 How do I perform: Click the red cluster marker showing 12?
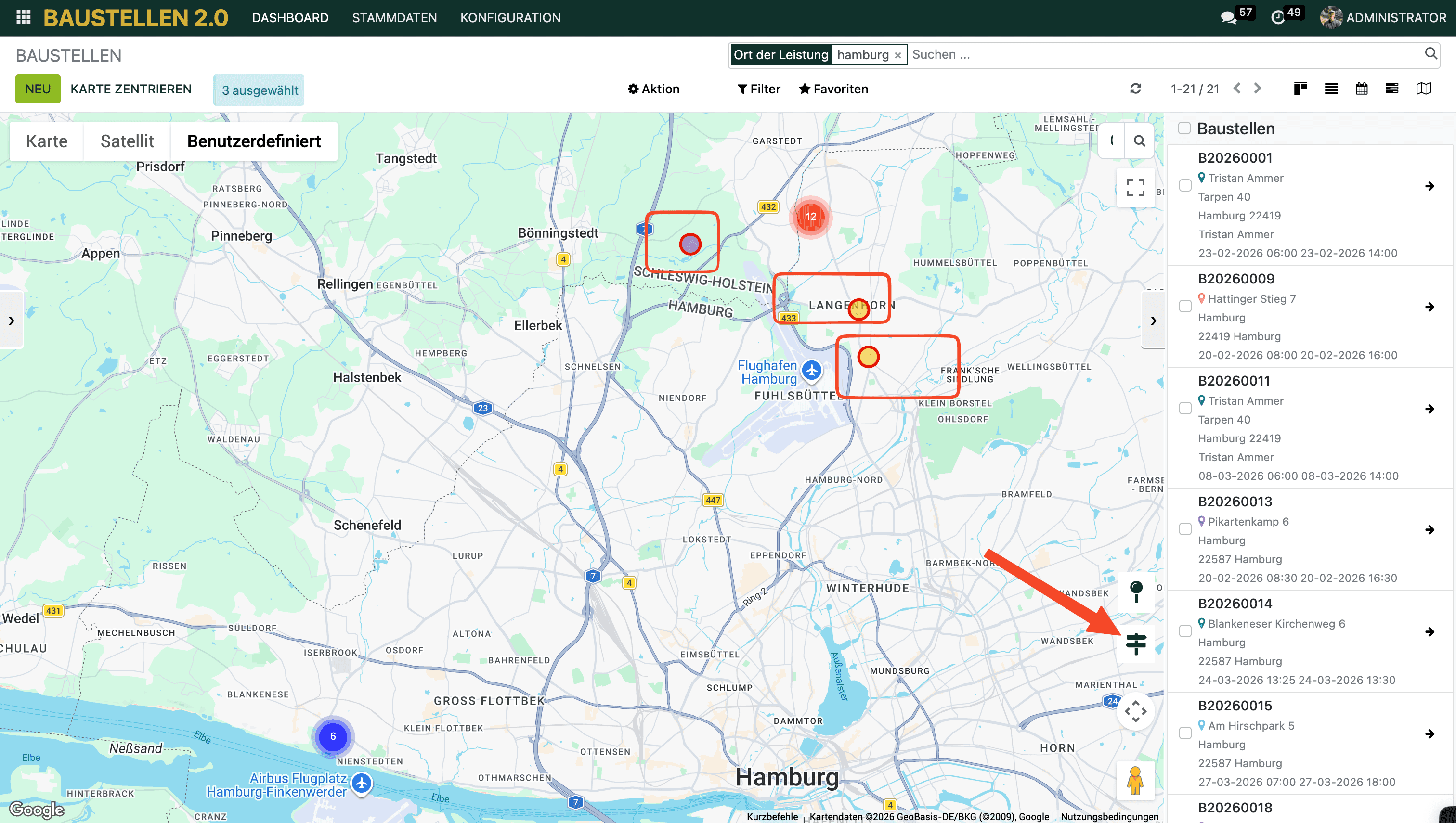coord(810,217)
